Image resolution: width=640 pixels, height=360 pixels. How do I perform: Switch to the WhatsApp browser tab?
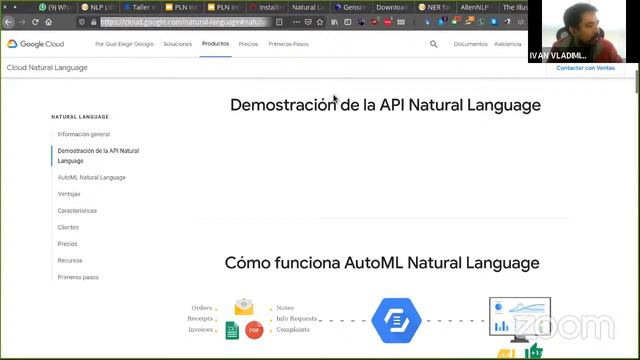point(55,7)
